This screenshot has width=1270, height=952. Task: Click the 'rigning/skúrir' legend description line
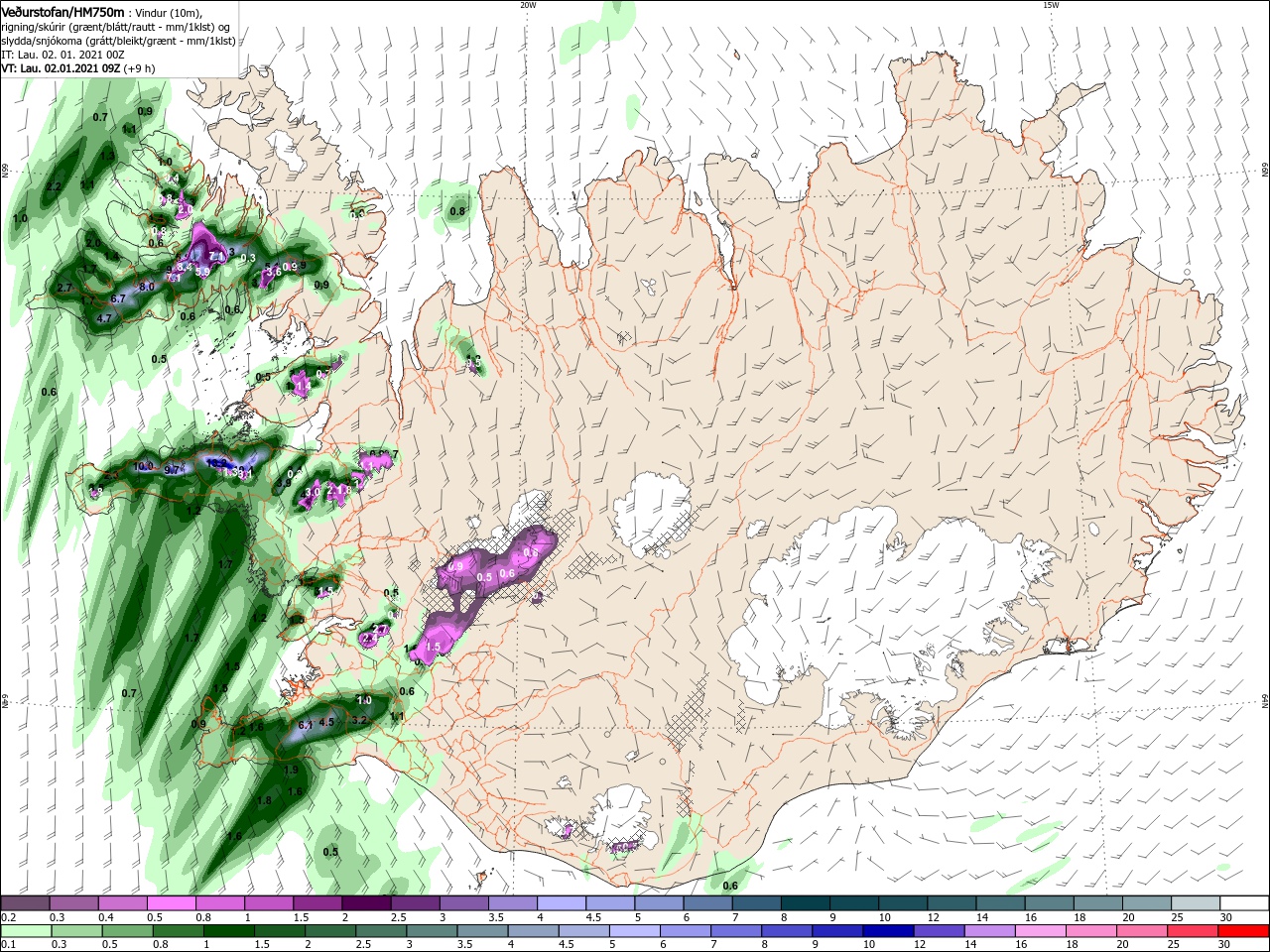(115, 26)
